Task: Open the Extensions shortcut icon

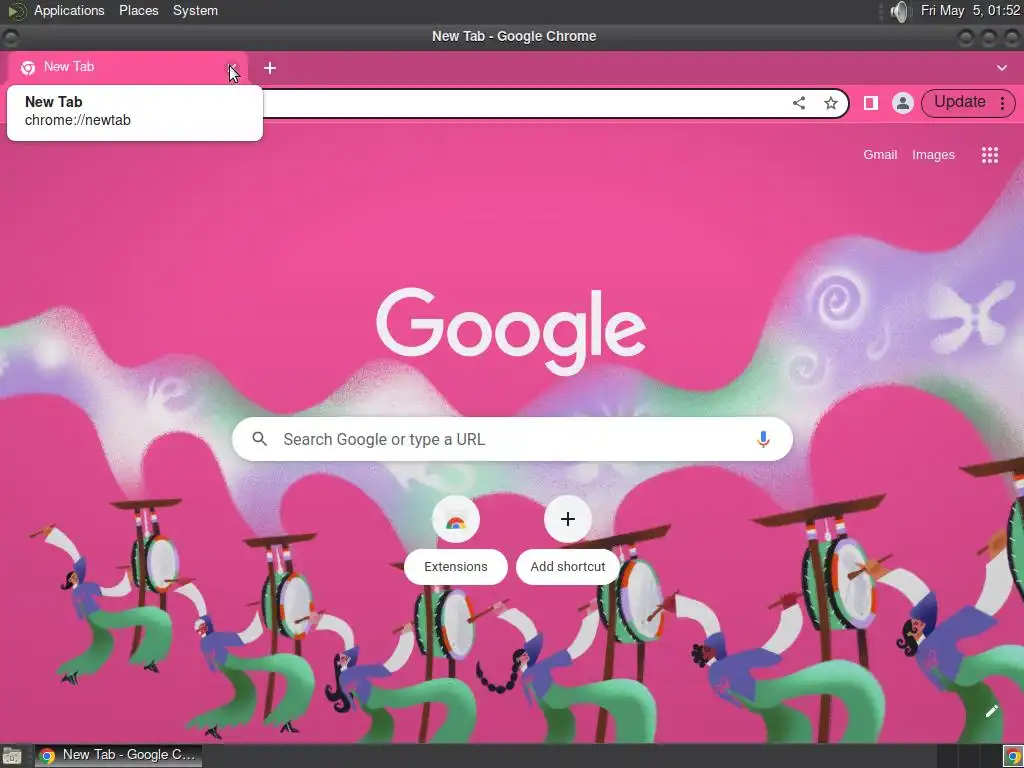Action: (456, 520)
